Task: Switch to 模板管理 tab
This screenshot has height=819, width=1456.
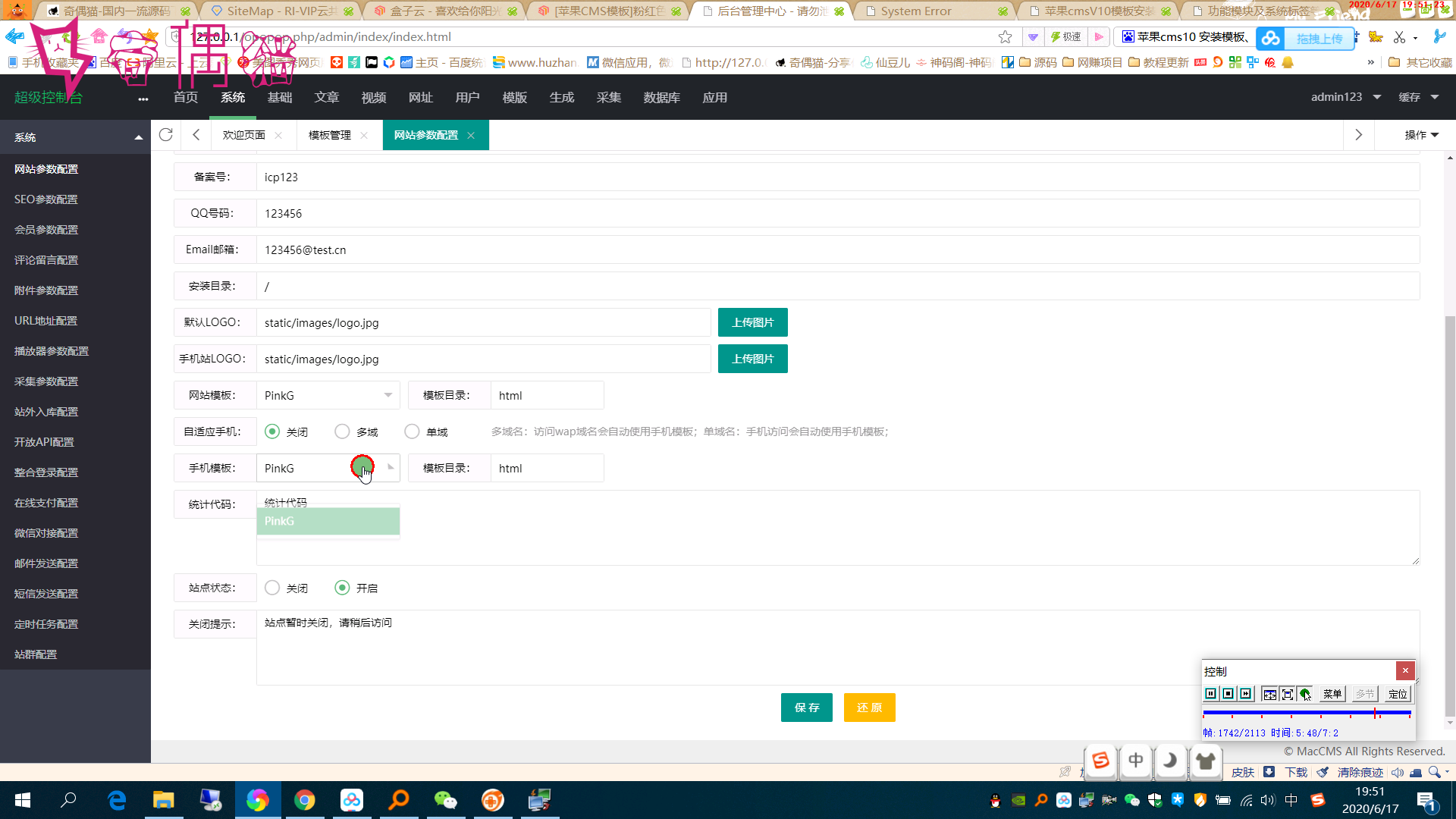Action: click(x=330, y=135)
